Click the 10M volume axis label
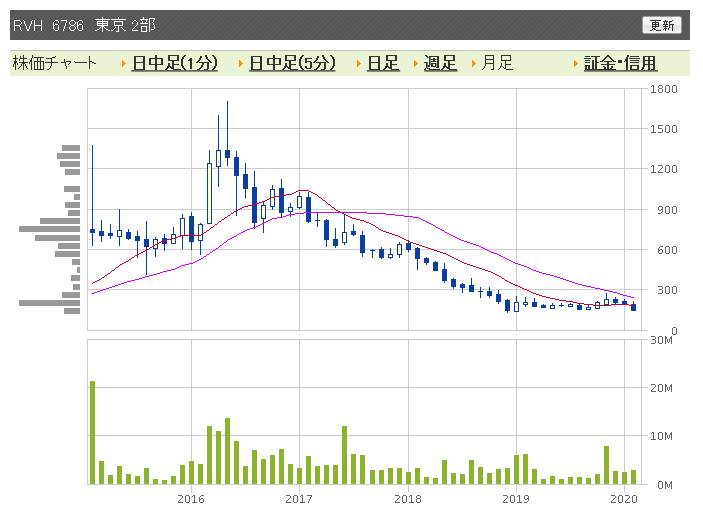Viewport: 703px width, 524px height. coord(661,436)
